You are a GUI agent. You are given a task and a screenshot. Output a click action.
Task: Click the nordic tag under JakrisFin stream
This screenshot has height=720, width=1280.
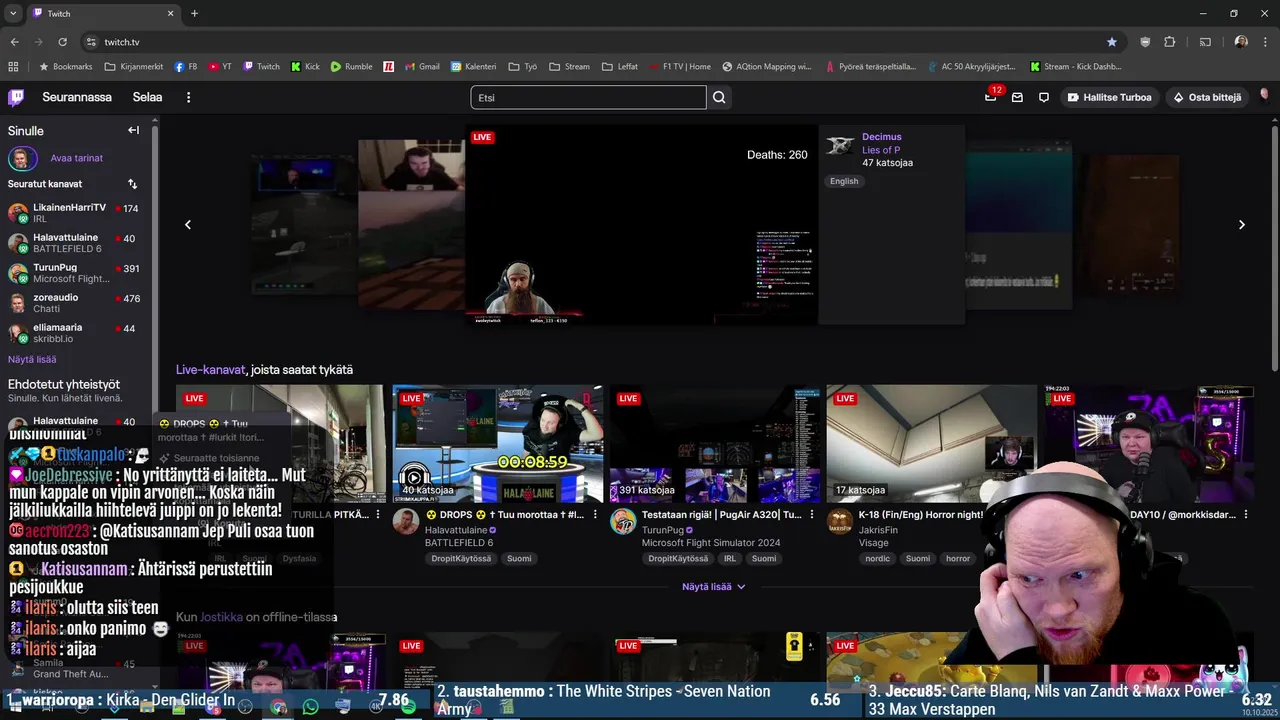coord(878,559)
